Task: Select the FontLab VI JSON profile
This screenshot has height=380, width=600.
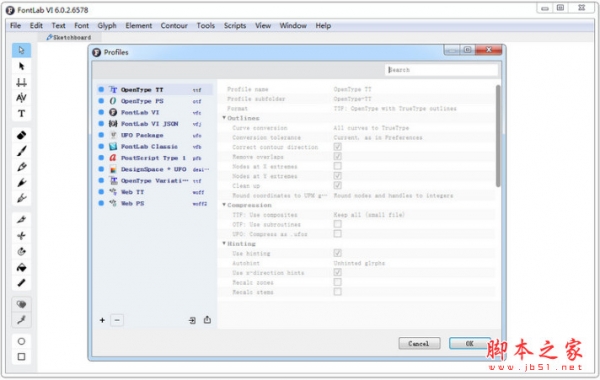Action: click(x=155, y=124)
